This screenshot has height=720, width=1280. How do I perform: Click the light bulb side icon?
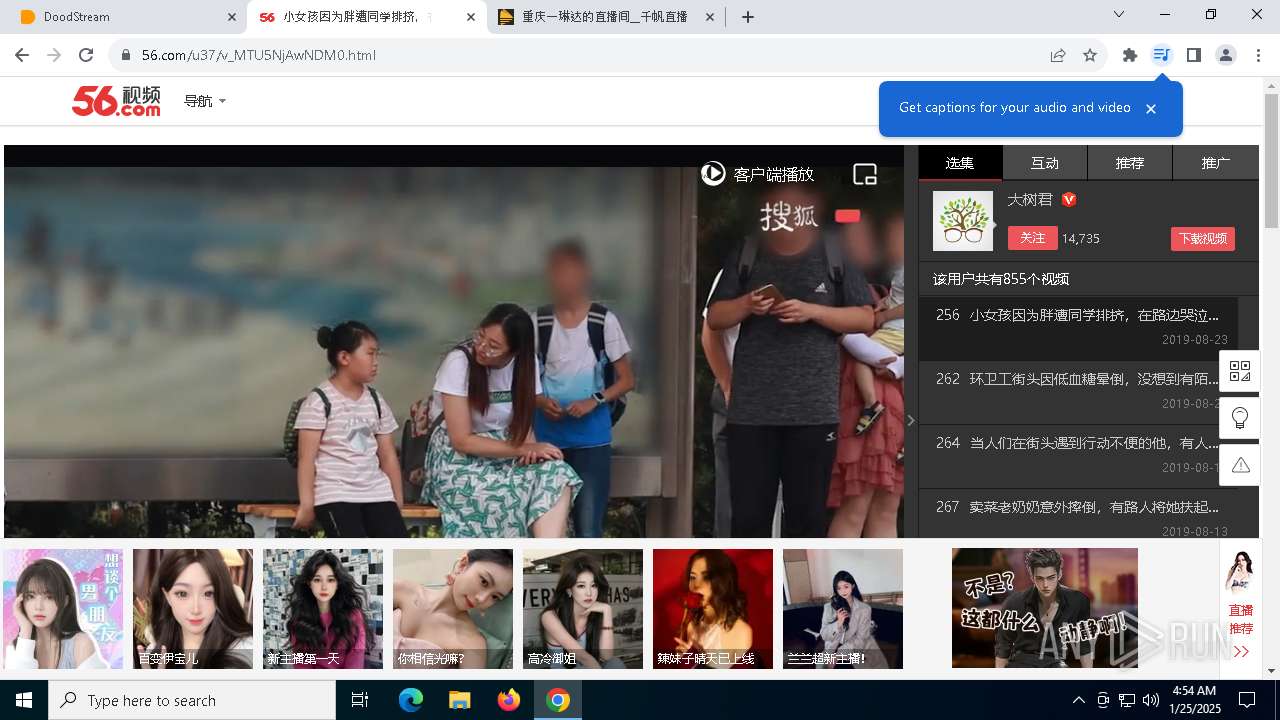(x=1240, y=418)
